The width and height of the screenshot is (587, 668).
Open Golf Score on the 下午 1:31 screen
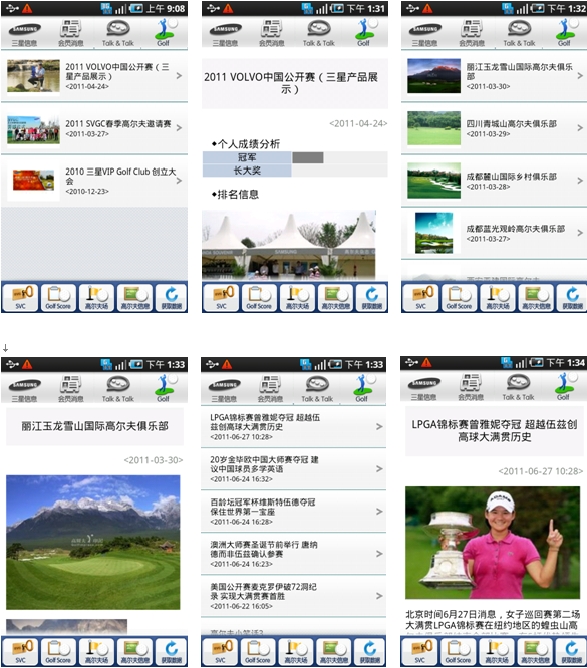[x=259, y=297]
